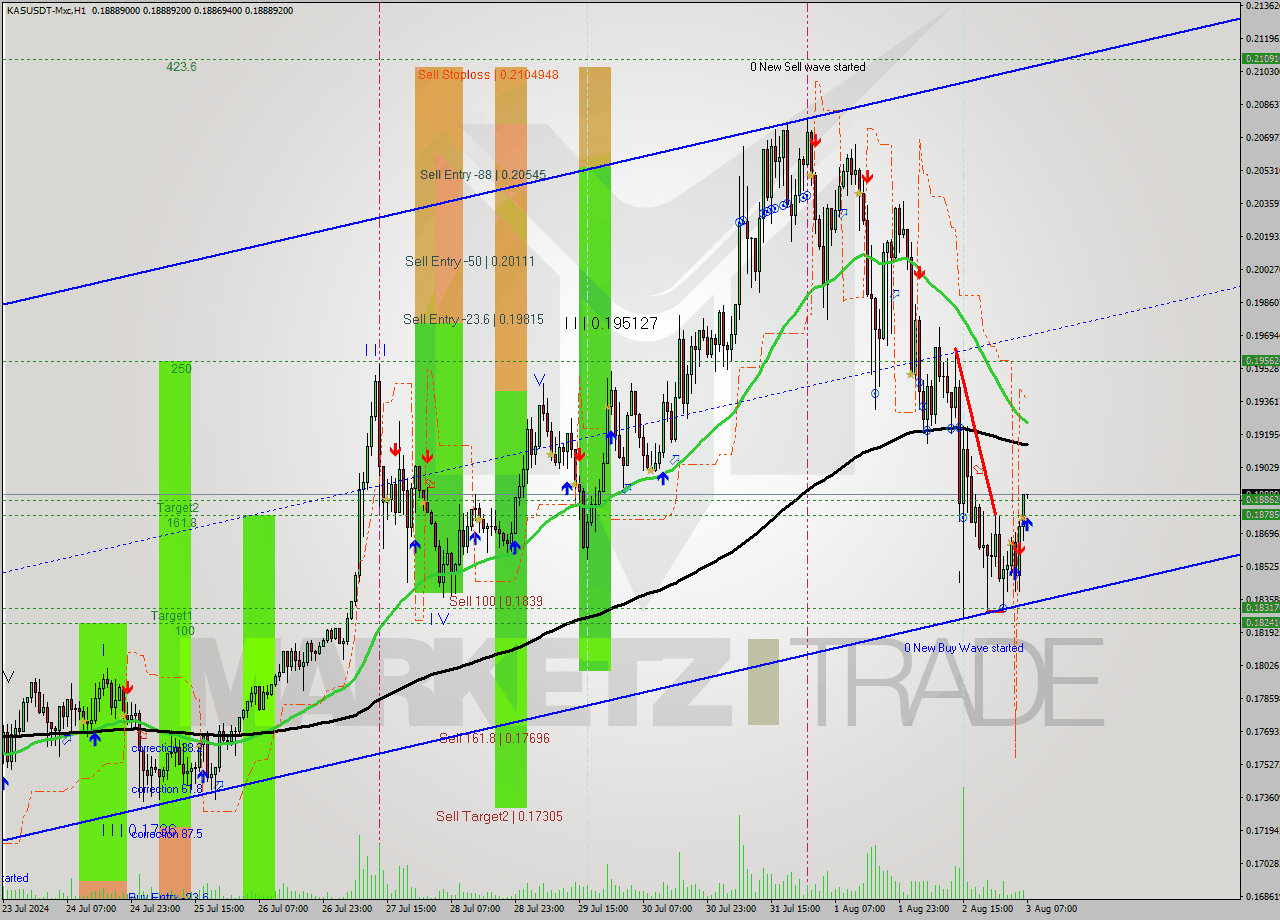The height and width of the screenshot is (920, 1280).
Task: Click the 0.2136 price axis label
Action: [x=1262, y=6]
